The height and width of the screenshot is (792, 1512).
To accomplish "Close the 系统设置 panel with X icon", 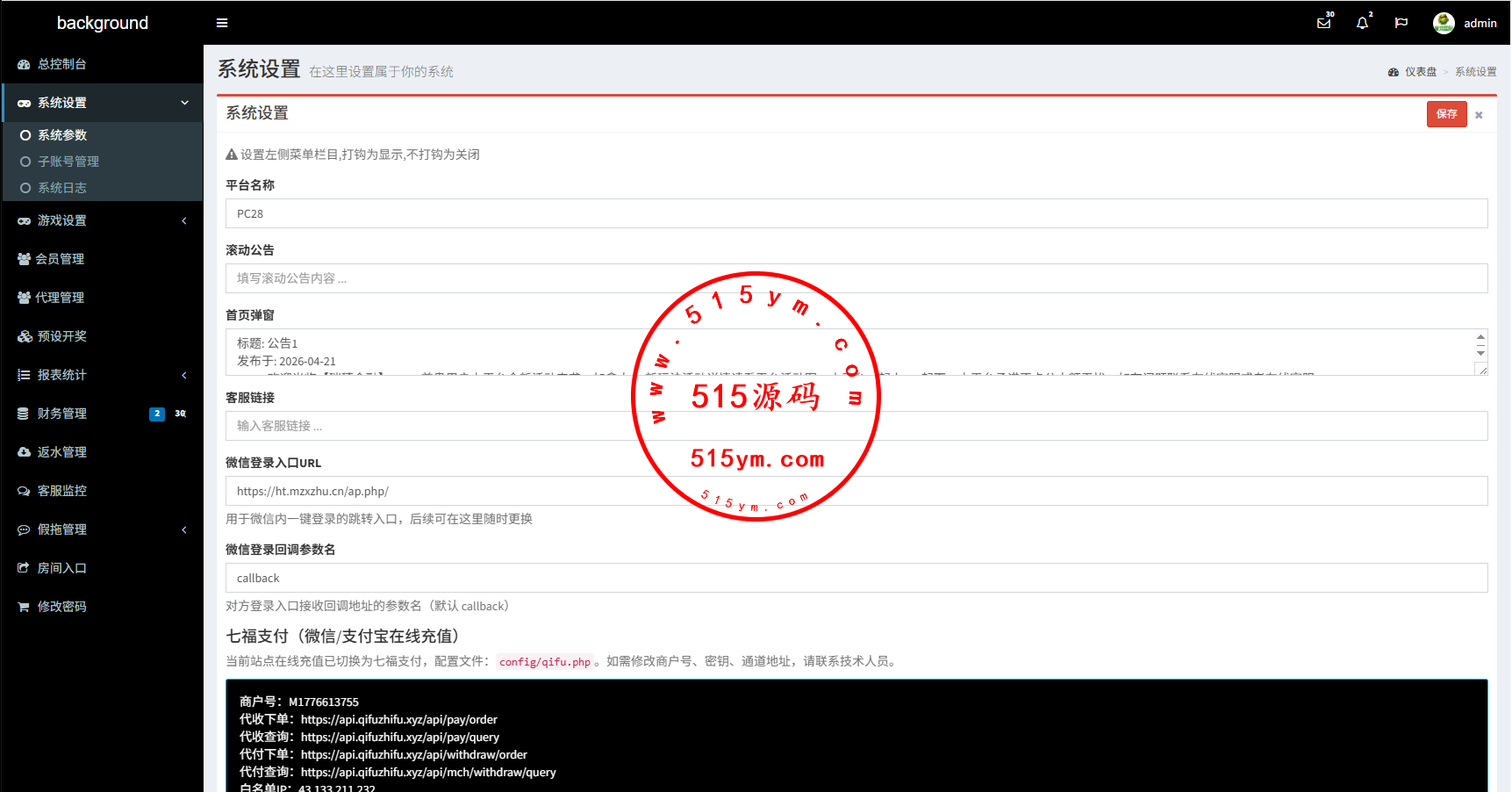I will click(1479, 115).
